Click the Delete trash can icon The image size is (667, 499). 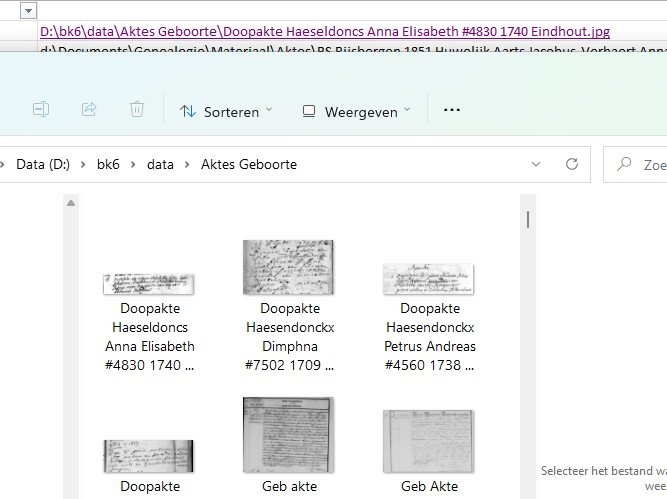137,109
